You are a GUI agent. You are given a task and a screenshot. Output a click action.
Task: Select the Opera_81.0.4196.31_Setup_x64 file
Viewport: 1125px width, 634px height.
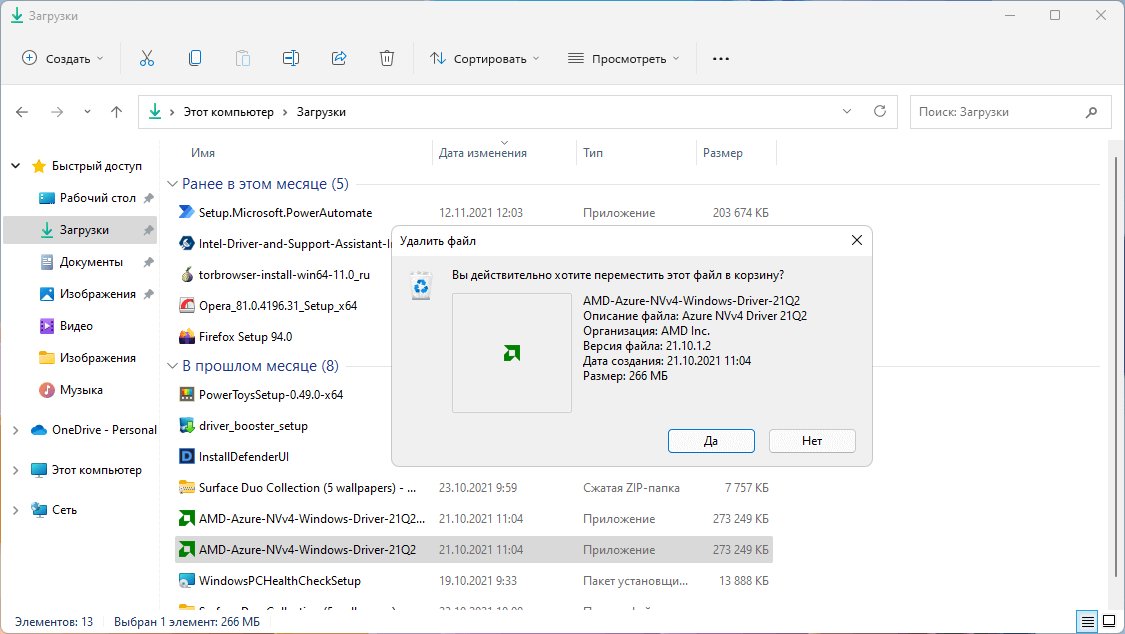tap(278, 306)
